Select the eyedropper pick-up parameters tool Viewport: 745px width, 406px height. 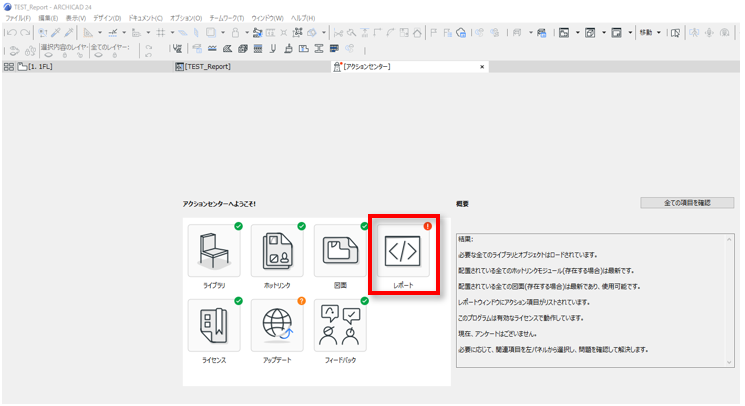pos(56,33)
